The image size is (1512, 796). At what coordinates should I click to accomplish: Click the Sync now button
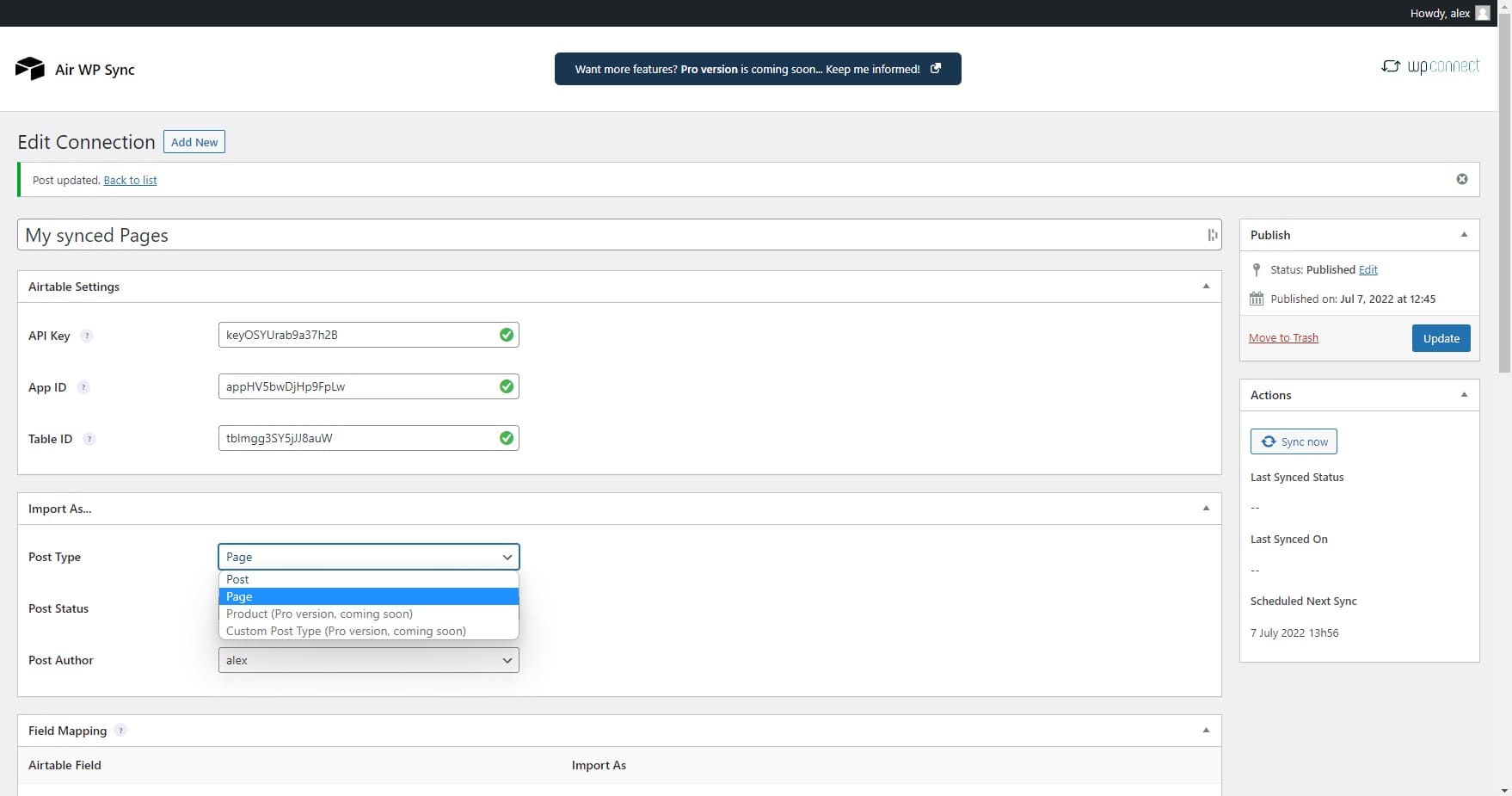pos(1294,441)
